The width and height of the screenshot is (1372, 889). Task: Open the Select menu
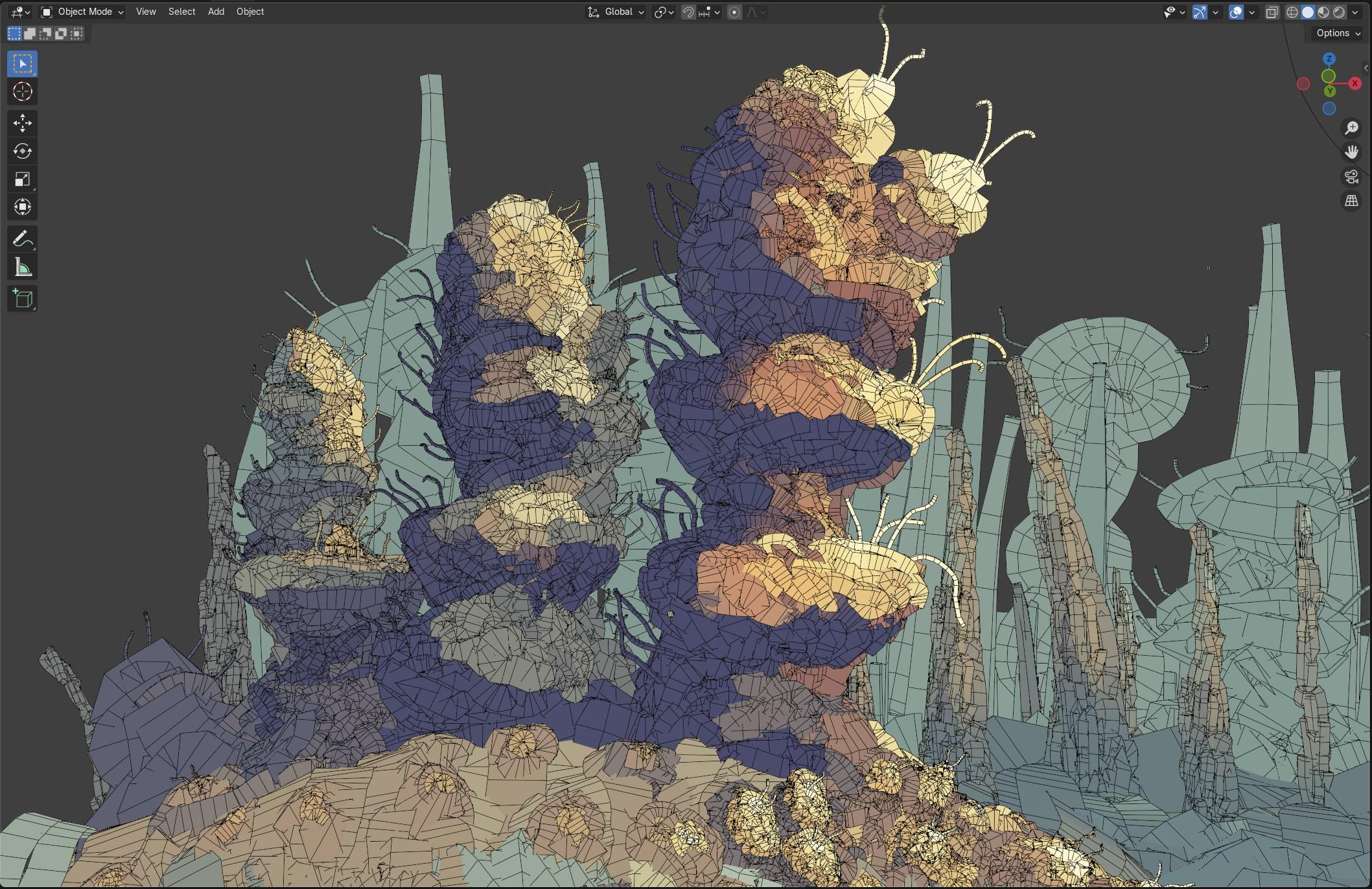[x=181, y=12]
